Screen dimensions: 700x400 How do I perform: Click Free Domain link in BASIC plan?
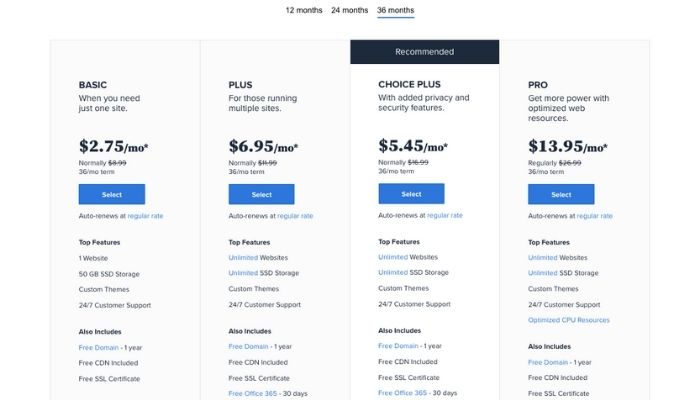pos(99,347)
